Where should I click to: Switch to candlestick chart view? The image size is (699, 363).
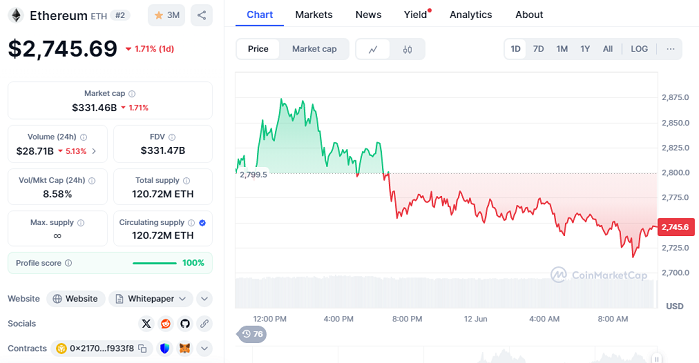pyautogui.click(x=407, y=49)
